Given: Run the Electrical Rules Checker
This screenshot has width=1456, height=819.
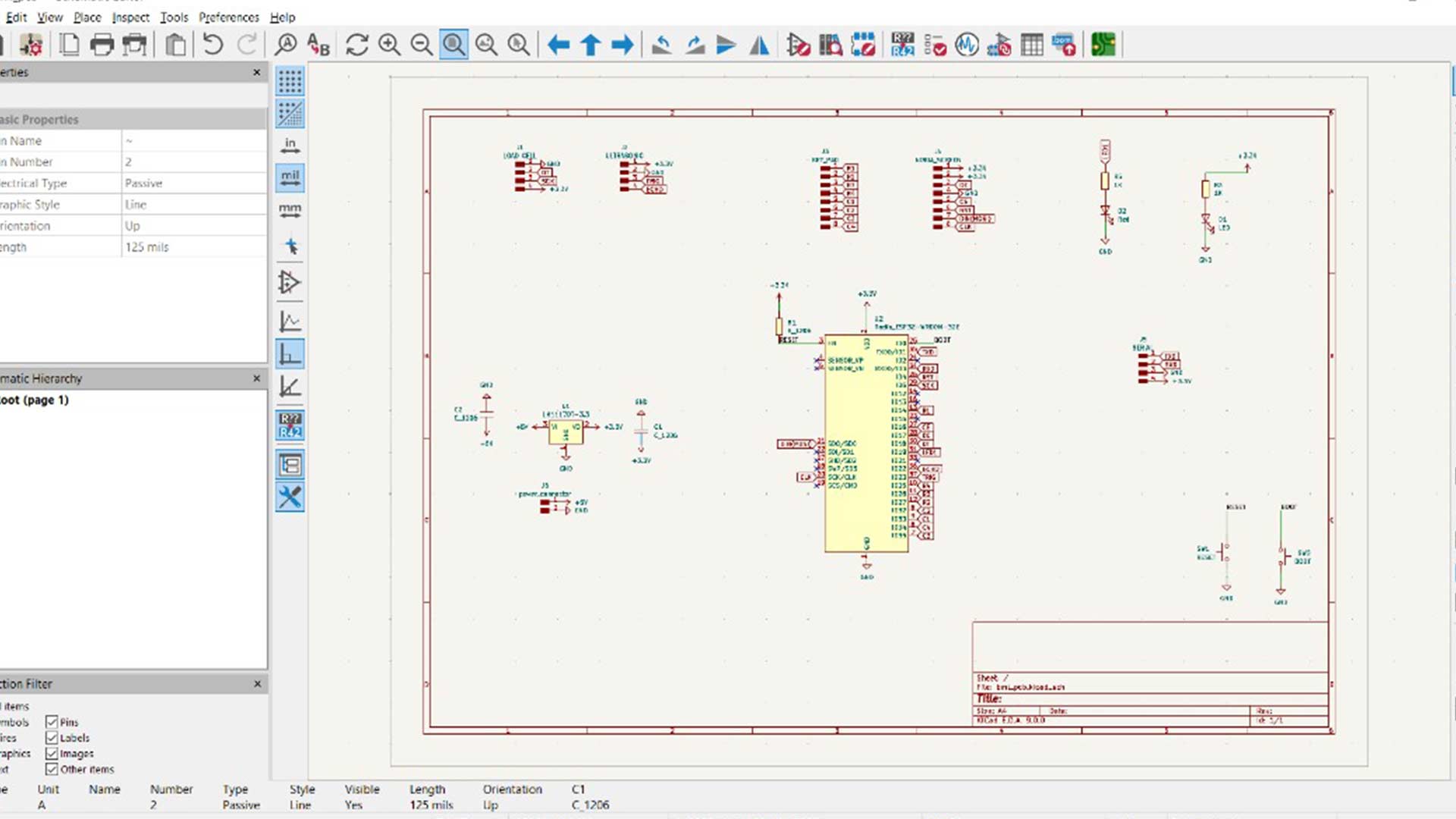Looking at the screenshot, I should tap(935, 45).
